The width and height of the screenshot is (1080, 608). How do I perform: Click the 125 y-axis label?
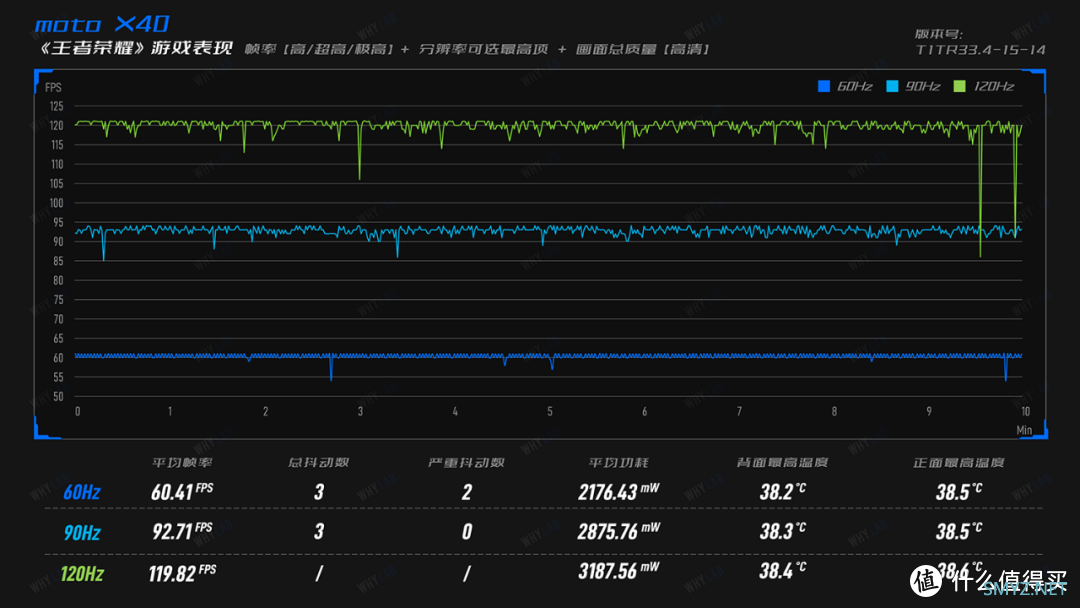tap(56, 106)
